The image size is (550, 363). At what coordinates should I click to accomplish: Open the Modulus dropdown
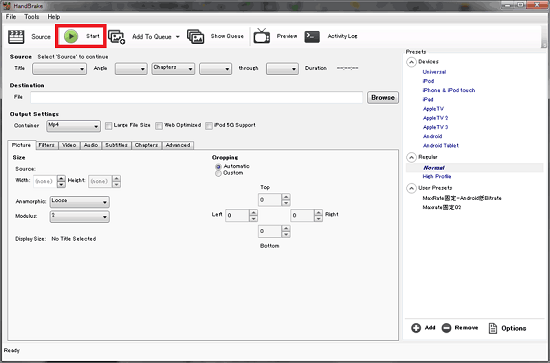pos(80,216)
